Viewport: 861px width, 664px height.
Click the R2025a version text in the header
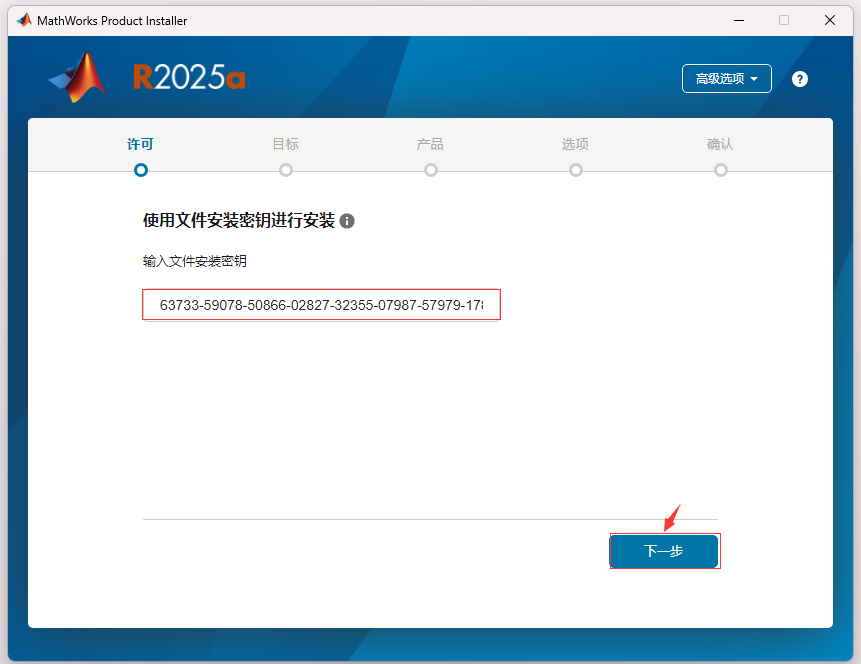tap(189, 76)
